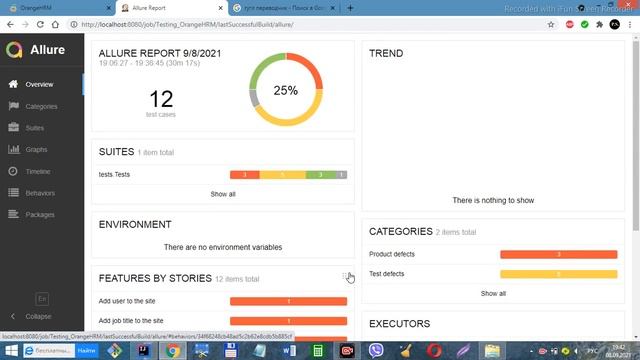The height and width of the screenshot is (360, 640).
Task: Open Timeline via its clock icon
Action: [x=13, y=171]
